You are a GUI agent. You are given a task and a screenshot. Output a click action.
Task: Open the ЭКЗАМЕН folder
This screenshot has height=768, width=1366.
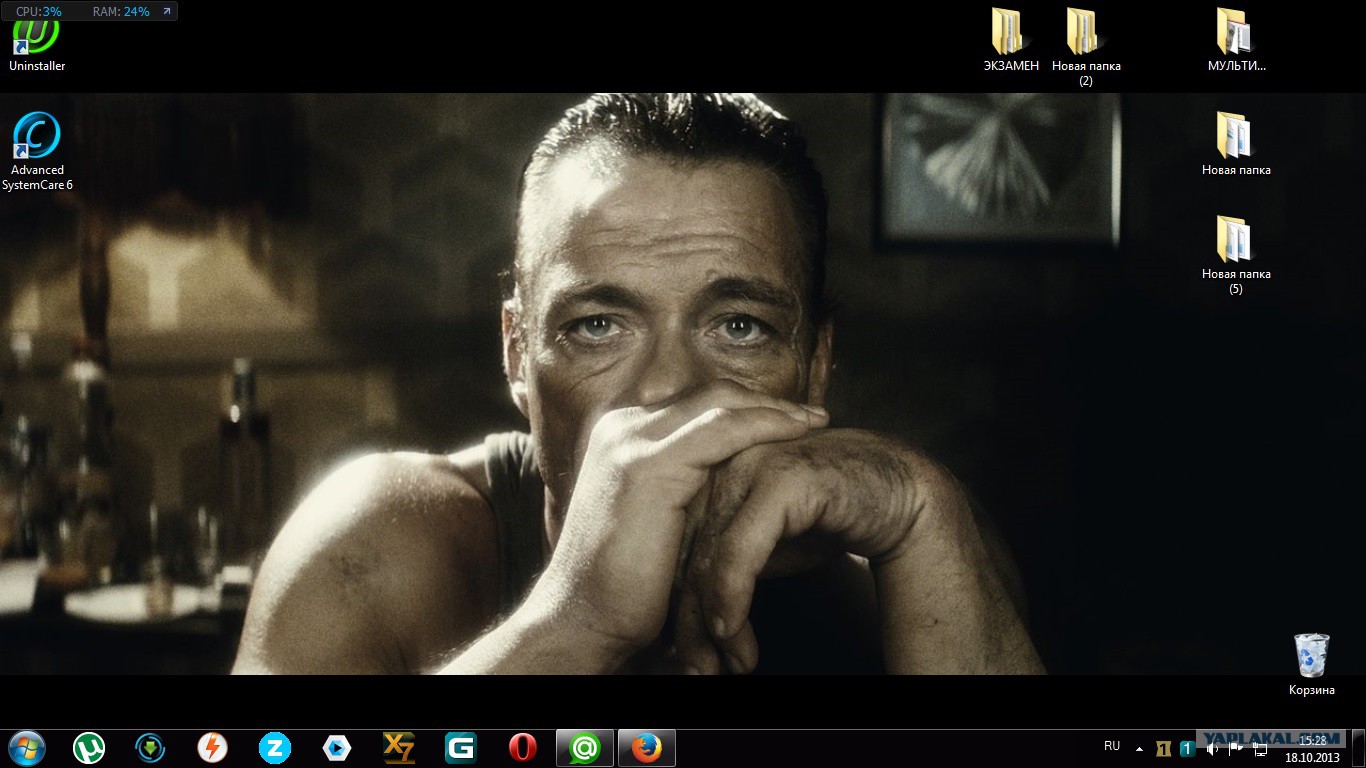1011,41
